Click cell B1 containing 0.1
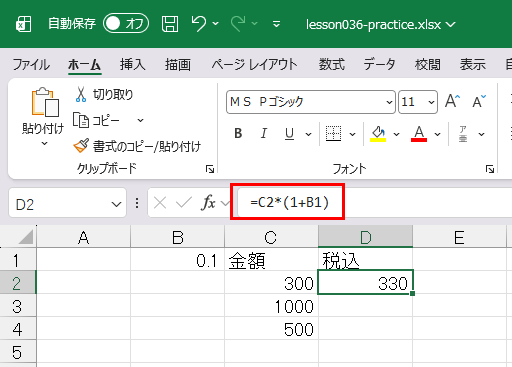The height and width of the screenshot is (367, 512). (x=177, y=260)
